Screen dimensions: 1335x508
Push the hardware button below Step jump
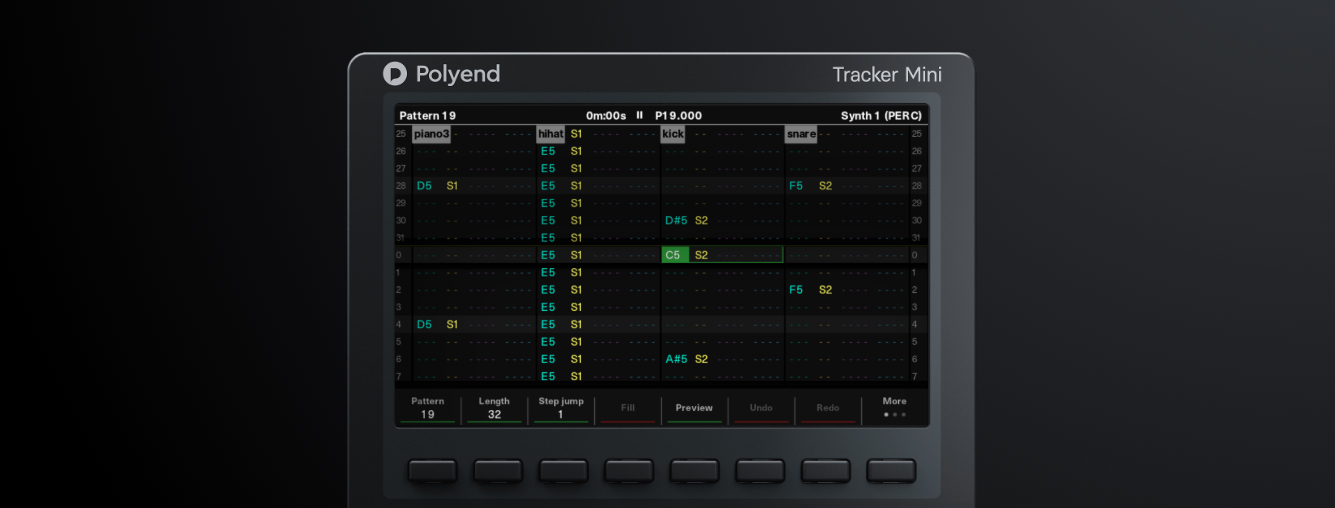[x=564, y=471]
